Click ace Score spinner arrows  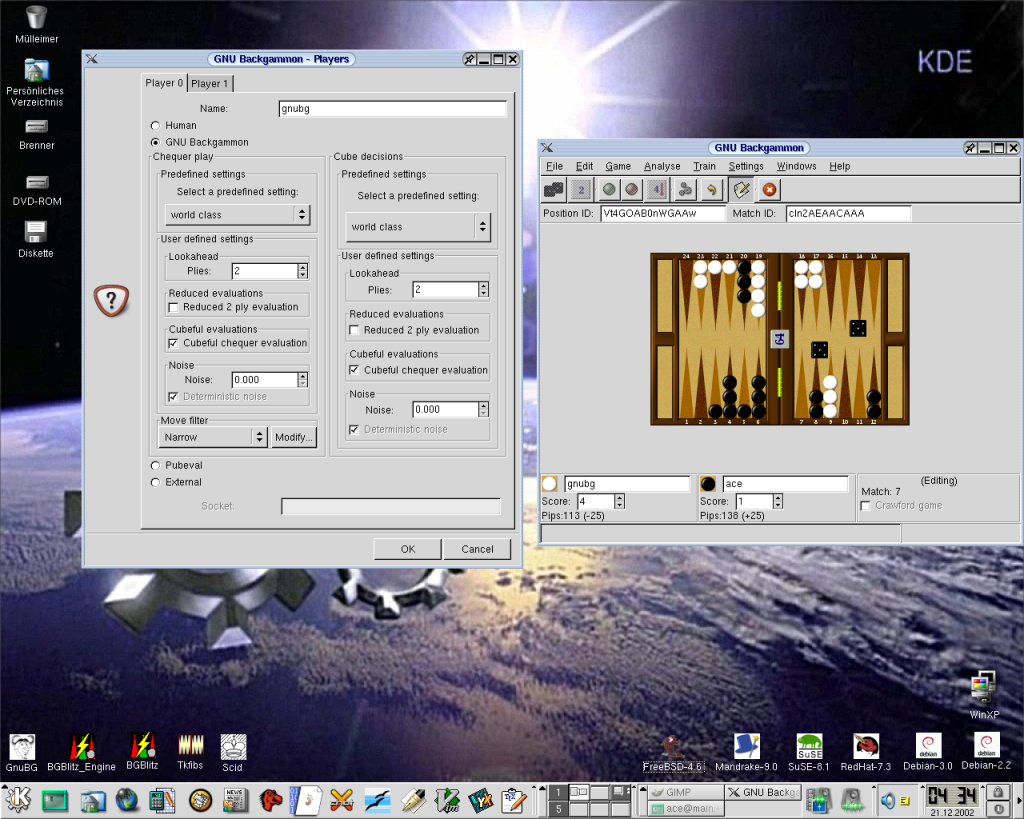tap(778, 502)
